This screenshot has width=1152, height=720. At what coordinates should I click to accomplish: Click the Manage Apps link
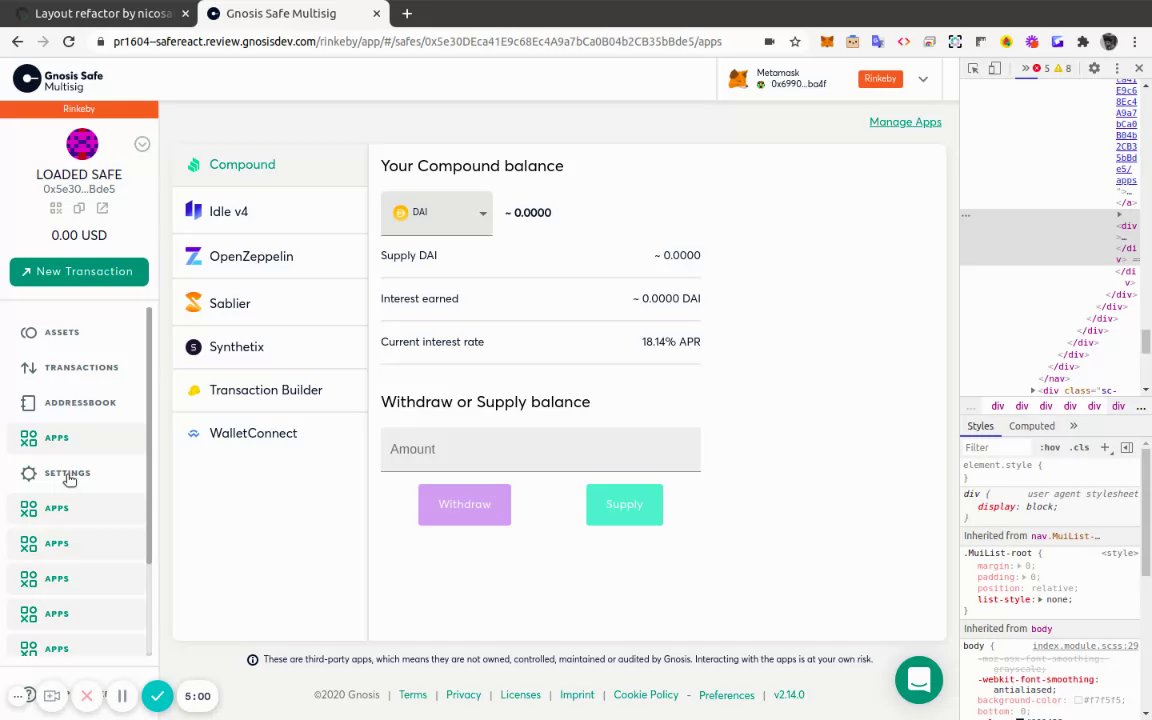click(x=905, y=122)
